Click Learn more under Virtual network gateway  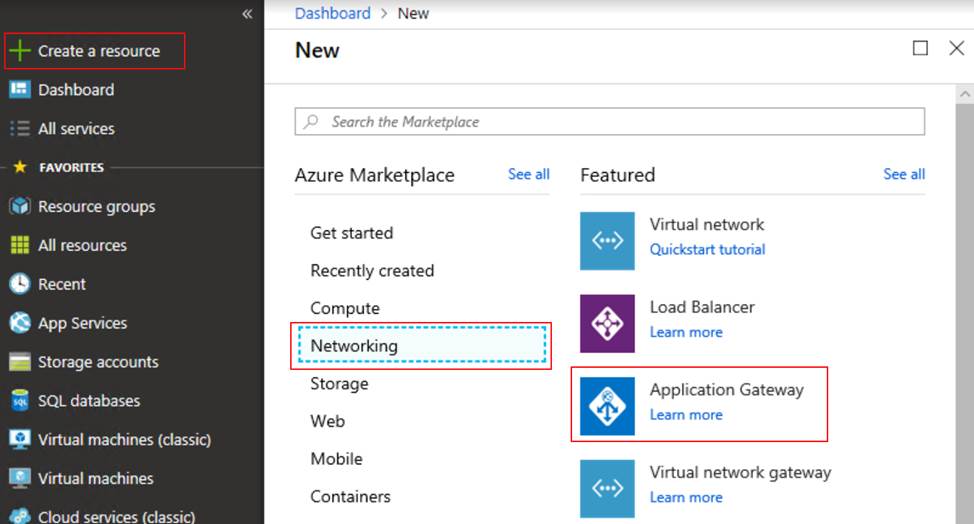(x=686, y=497)
